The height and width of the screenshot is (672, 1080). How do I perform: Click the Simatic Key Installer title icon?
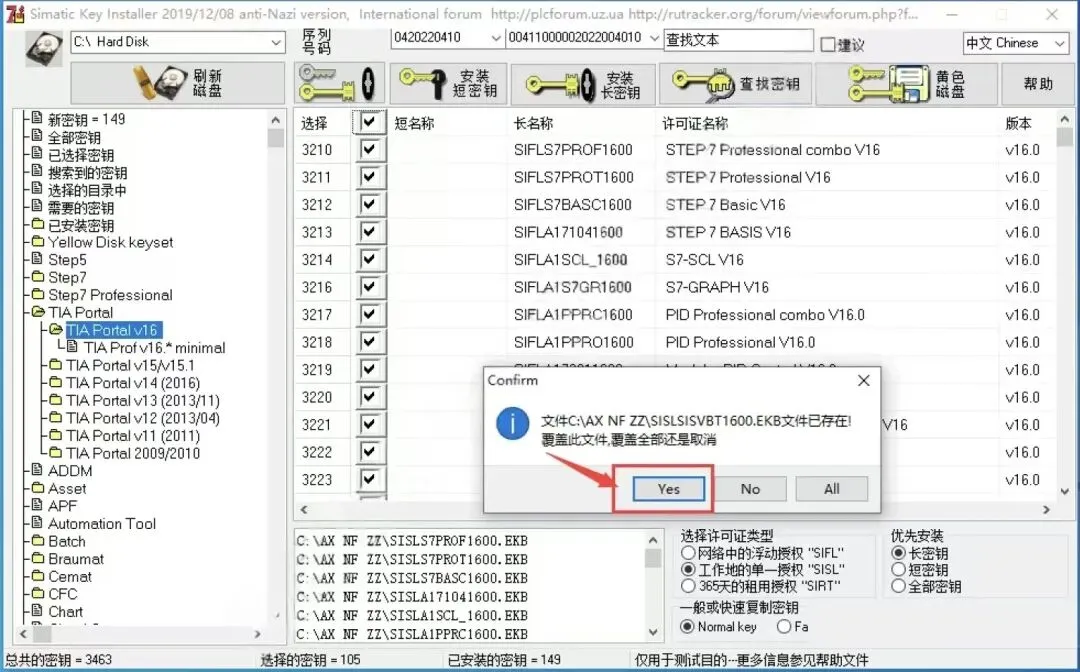(x=14, y=14)
